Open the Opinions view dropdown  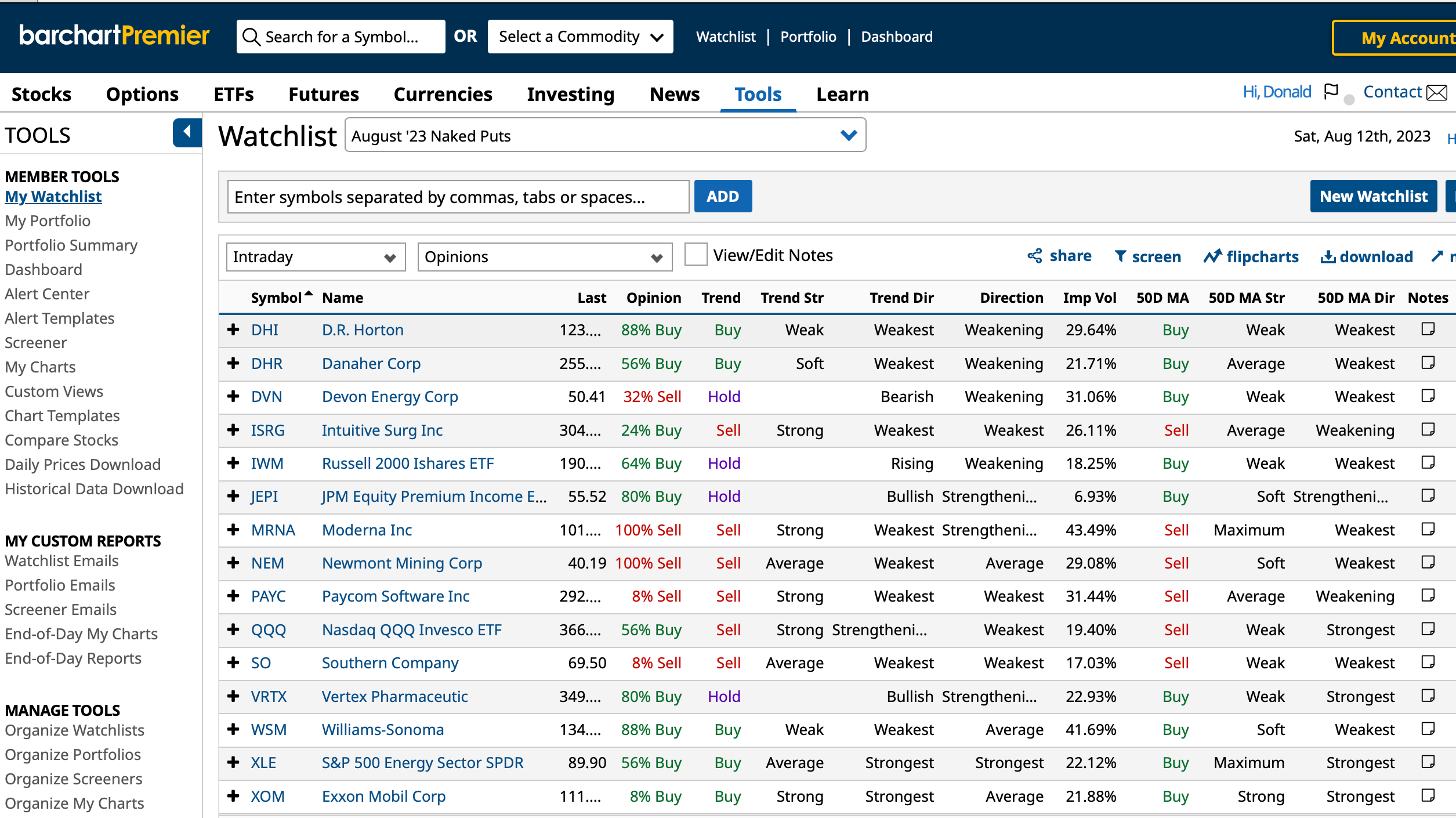click(x=545, y=257)
